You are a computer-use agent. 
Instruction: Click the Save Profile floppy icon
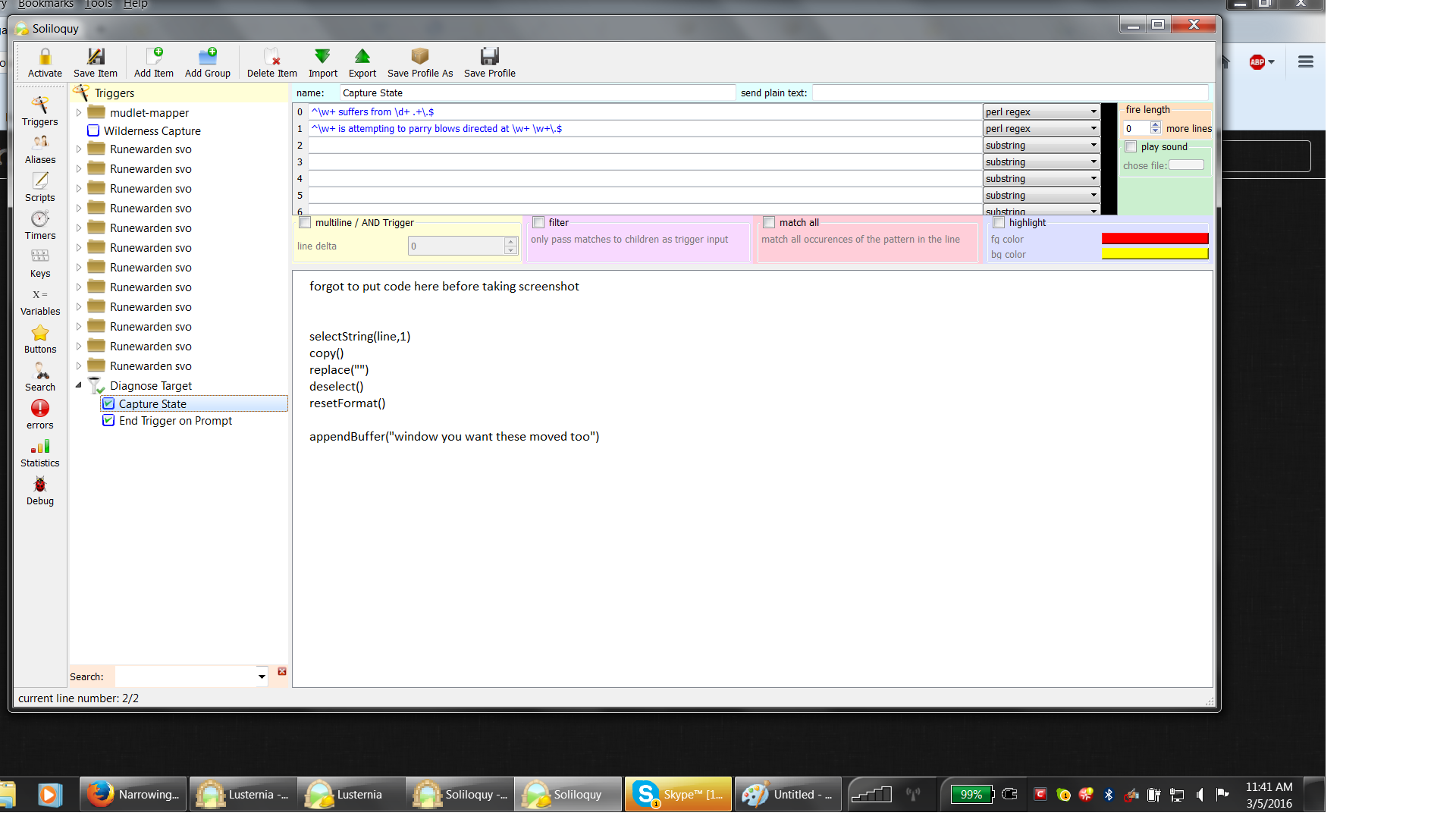(x=490, y=57)
